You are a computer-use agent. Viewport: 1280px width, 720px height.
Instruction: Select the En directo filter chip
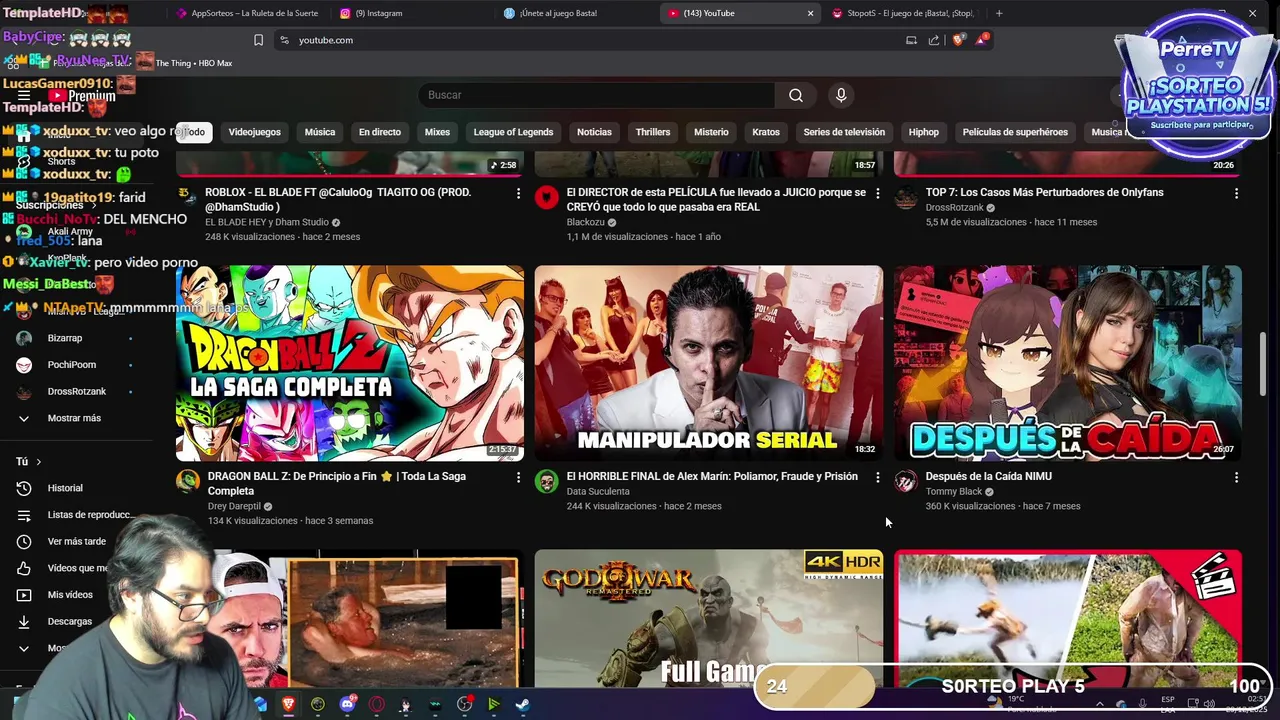pyautogui.click(x=380, y=132)
